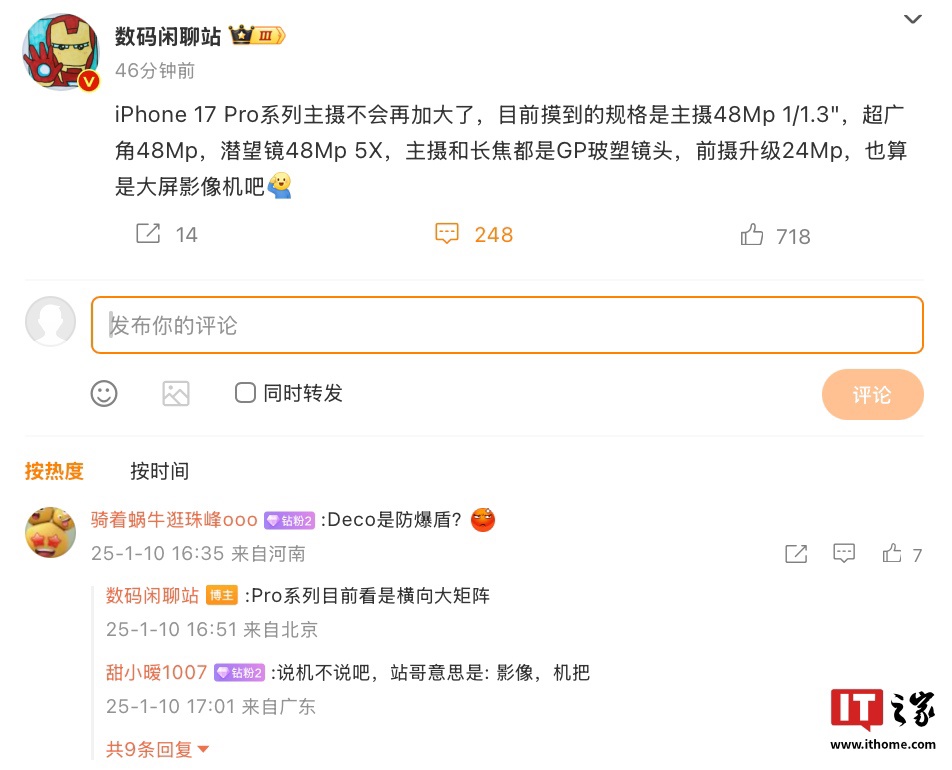The width and height of the screenshot is (952, 770).
Task: Submit with the orange 评论 button
Action: pyautogui.click(x=872, y=395)
